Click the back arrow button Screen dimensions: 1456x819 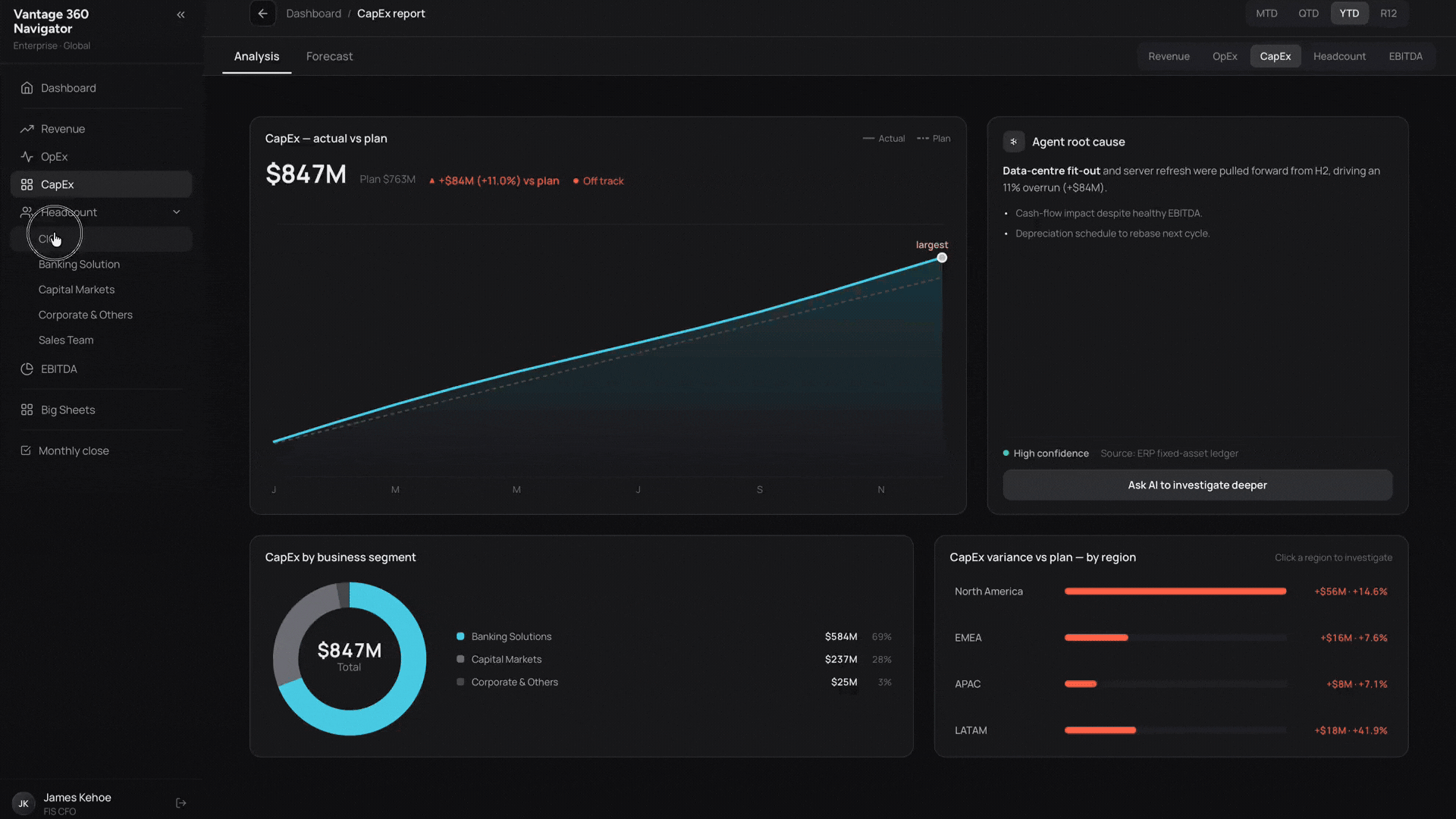[262, 14]
